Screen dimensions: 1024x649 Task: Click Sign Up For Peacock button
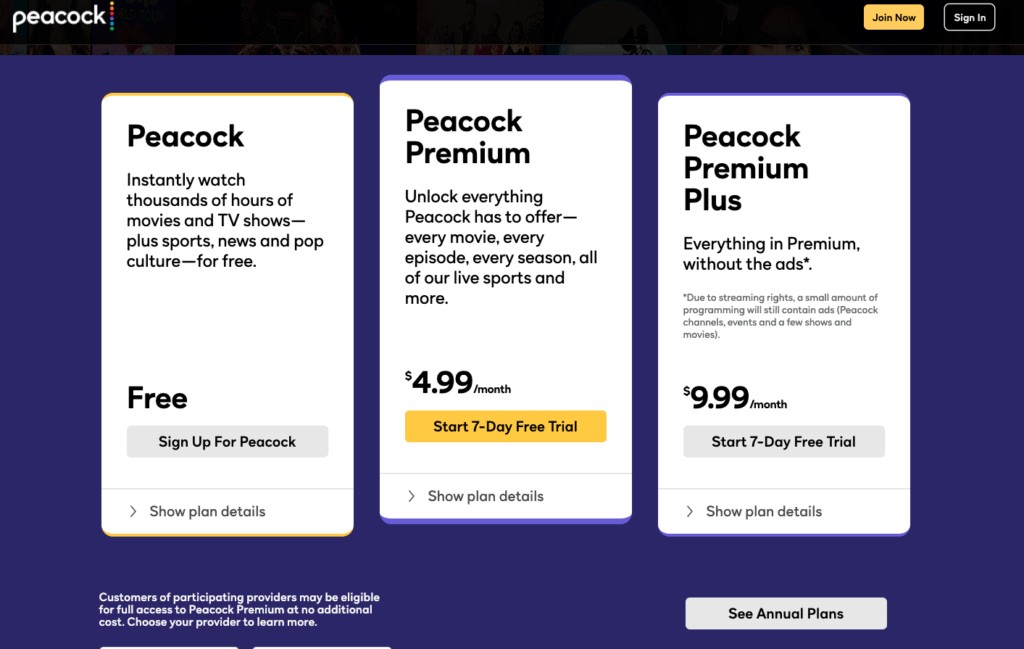[x=227, y=442]
